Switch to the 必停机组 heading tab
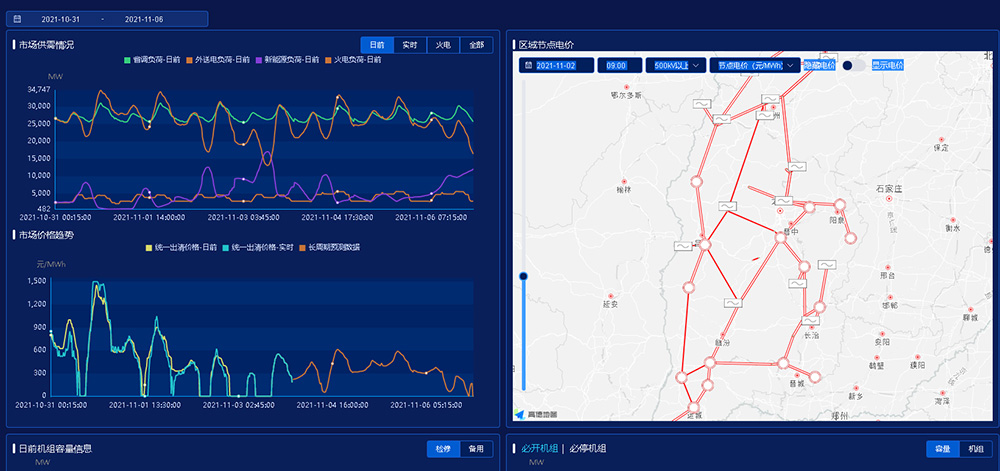The width and height of the screenshot is (1000, 471). click(587, 449)
